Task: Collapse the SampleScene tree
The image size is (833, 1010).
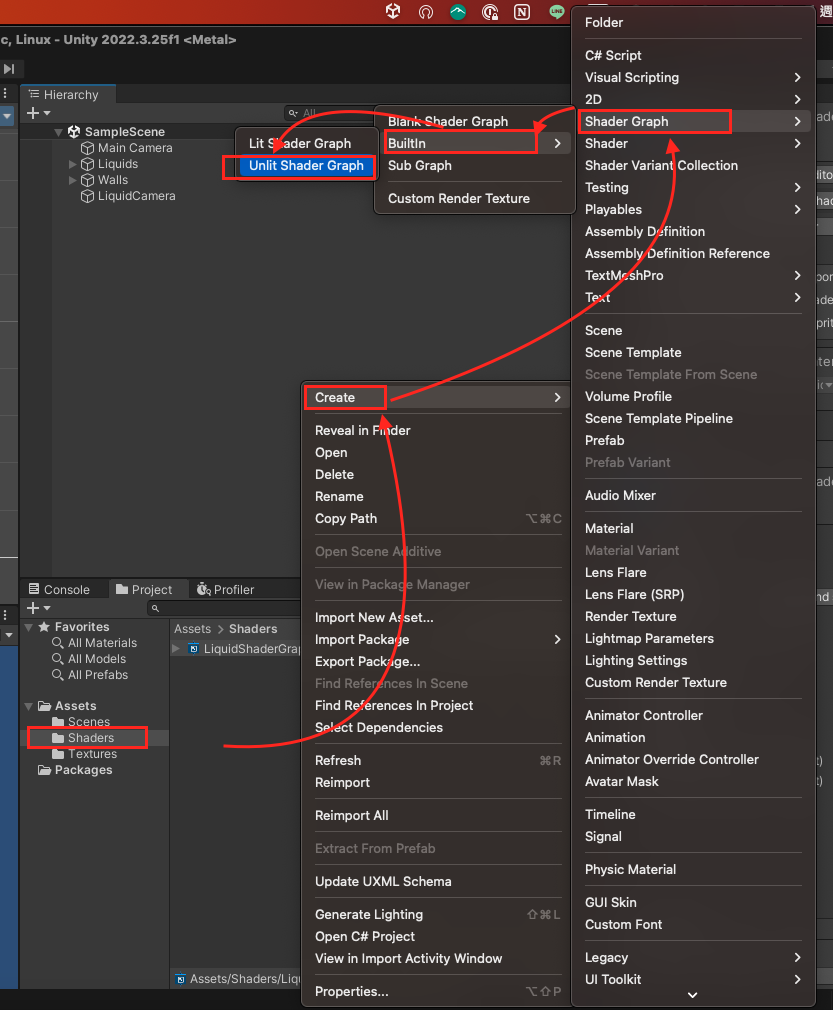Action: [x=58, y=132]
